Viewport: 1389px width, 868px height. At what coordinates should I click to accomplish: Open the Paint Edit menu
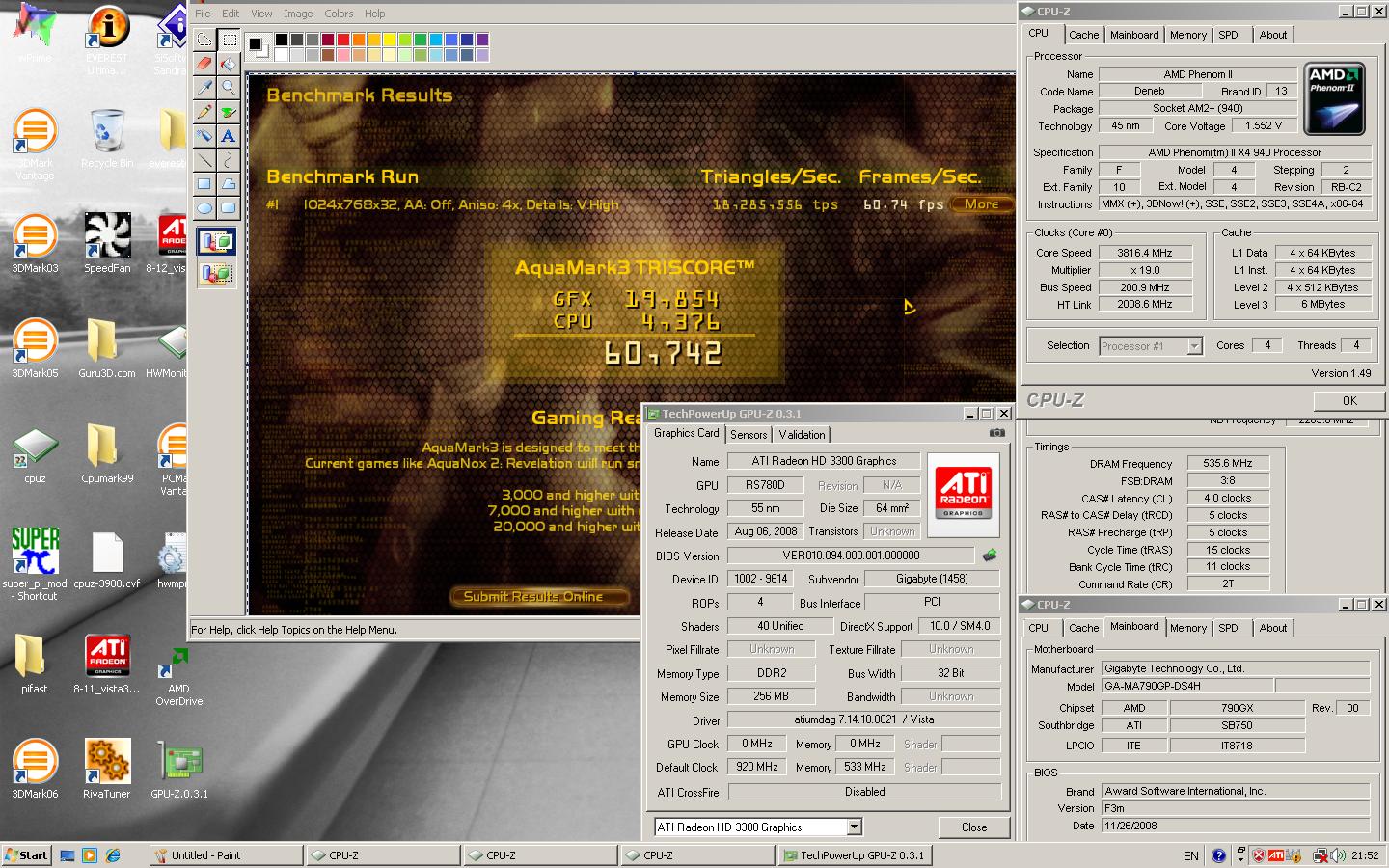click(231, 14)
